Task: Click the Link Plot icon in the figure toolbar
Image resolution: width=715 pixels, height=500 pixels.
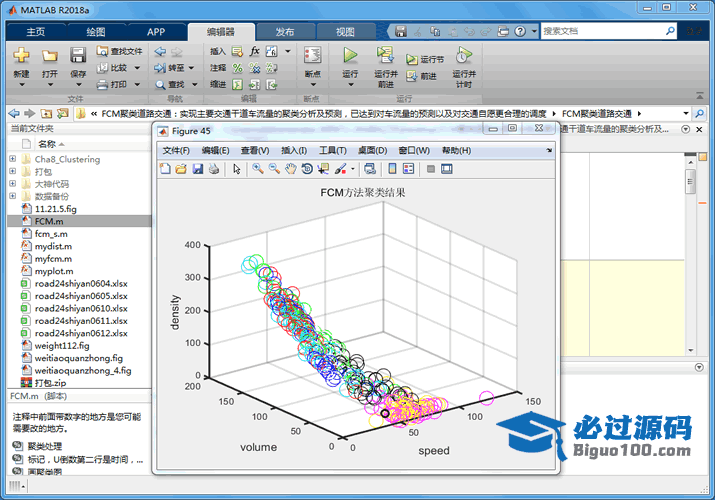Action: (x=370, y=169)
